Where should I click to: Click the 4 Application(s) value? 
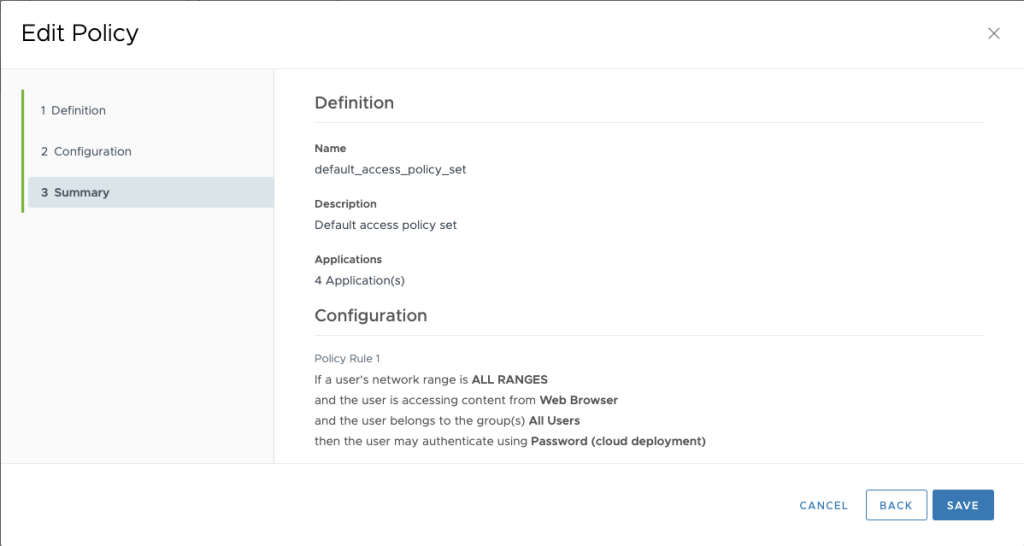point(359,280)
